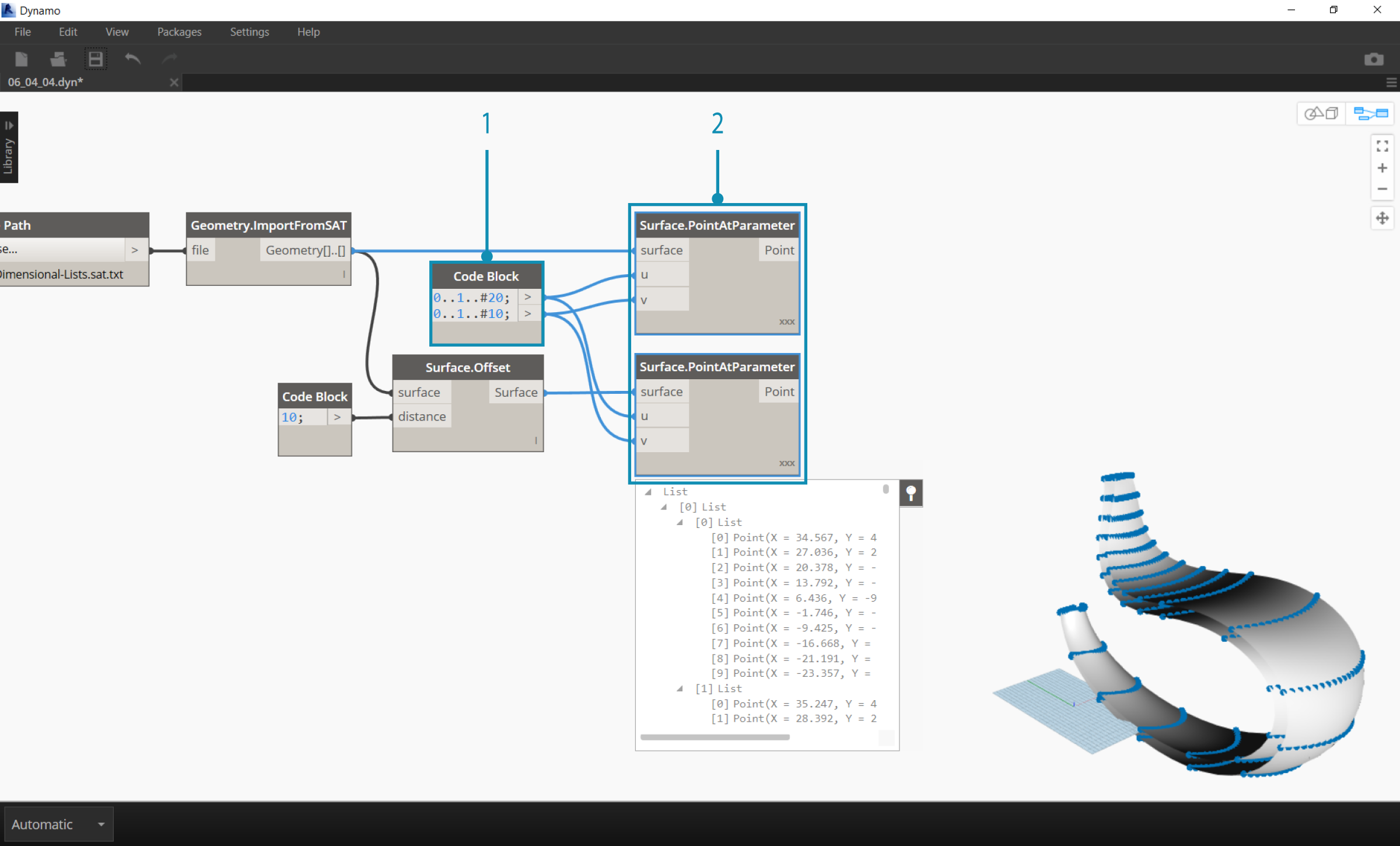Click the Open file icon
1400x846 pixels.
[x=58, y=59]
